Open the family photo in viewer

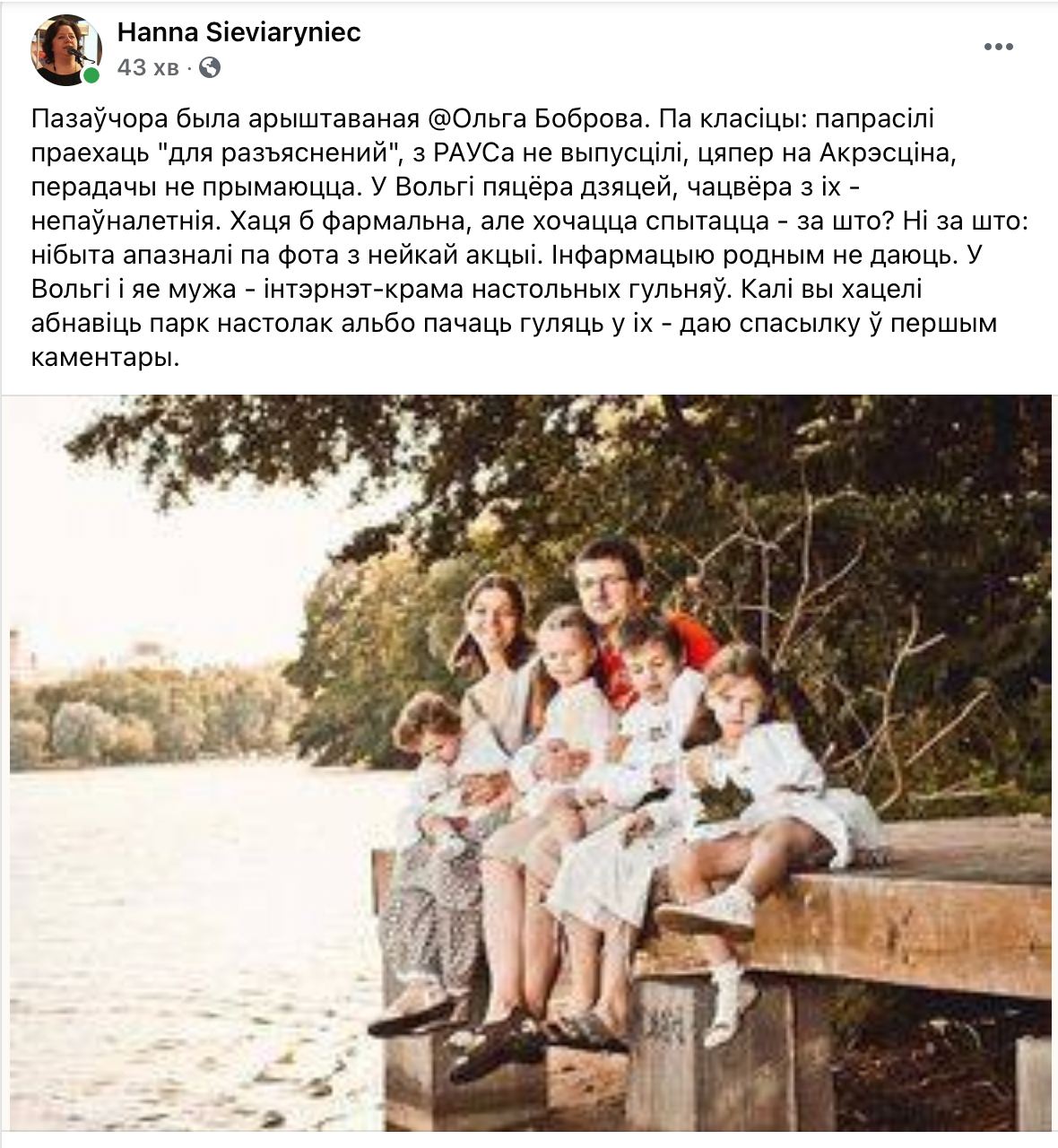pos(530,763)
